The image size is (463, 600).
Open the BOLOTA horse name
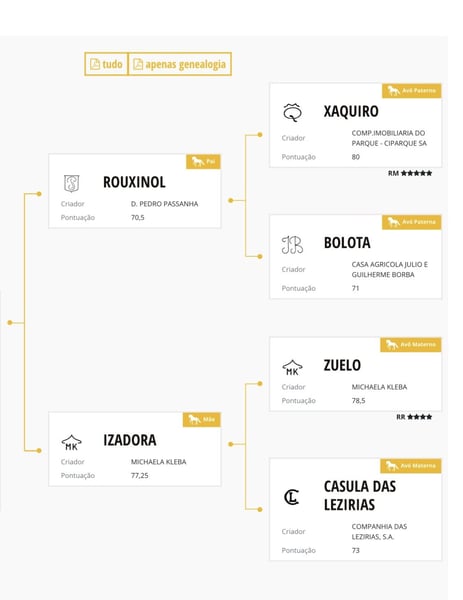click(347, 243)
